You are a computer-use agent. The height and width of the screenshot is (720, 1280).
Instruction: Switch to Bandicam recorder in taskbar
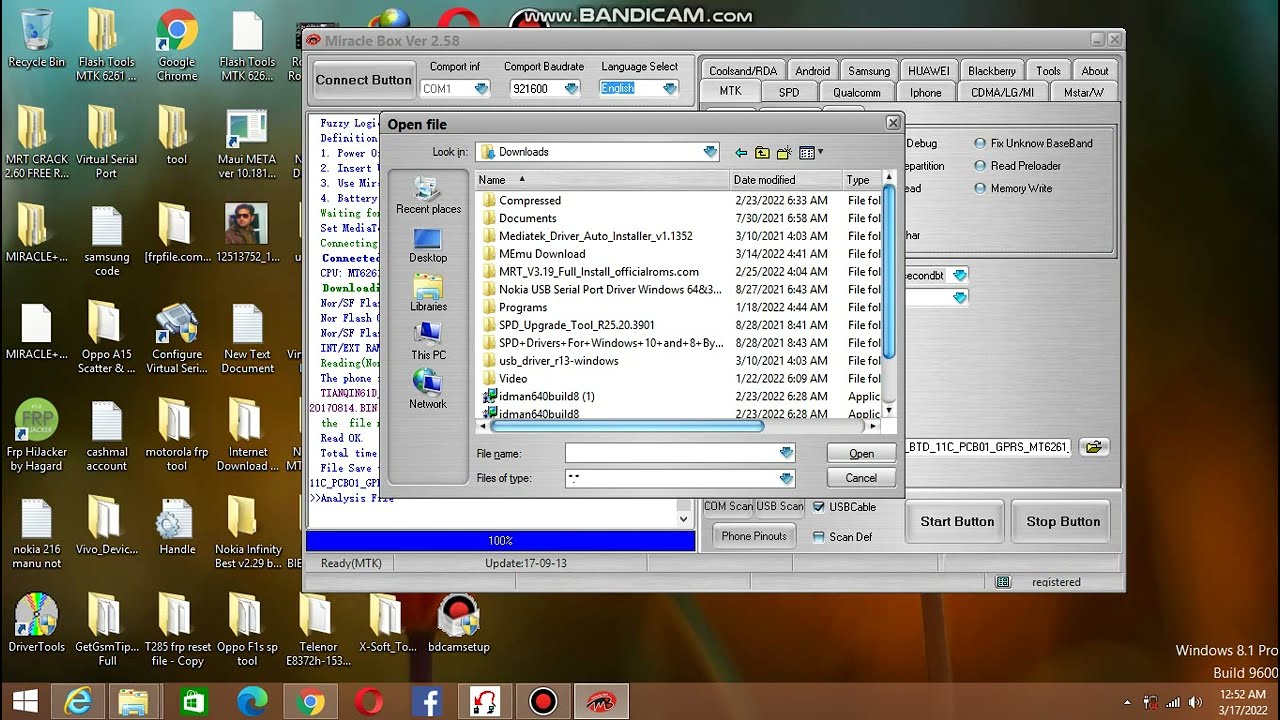point(543,702)
